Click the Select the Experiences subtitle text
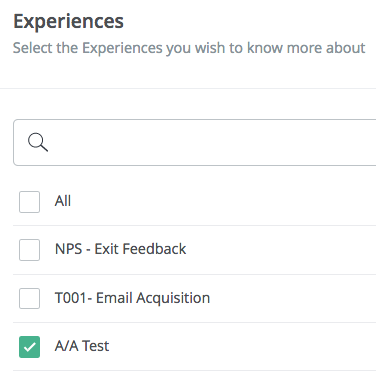 (x=189, y=48)
